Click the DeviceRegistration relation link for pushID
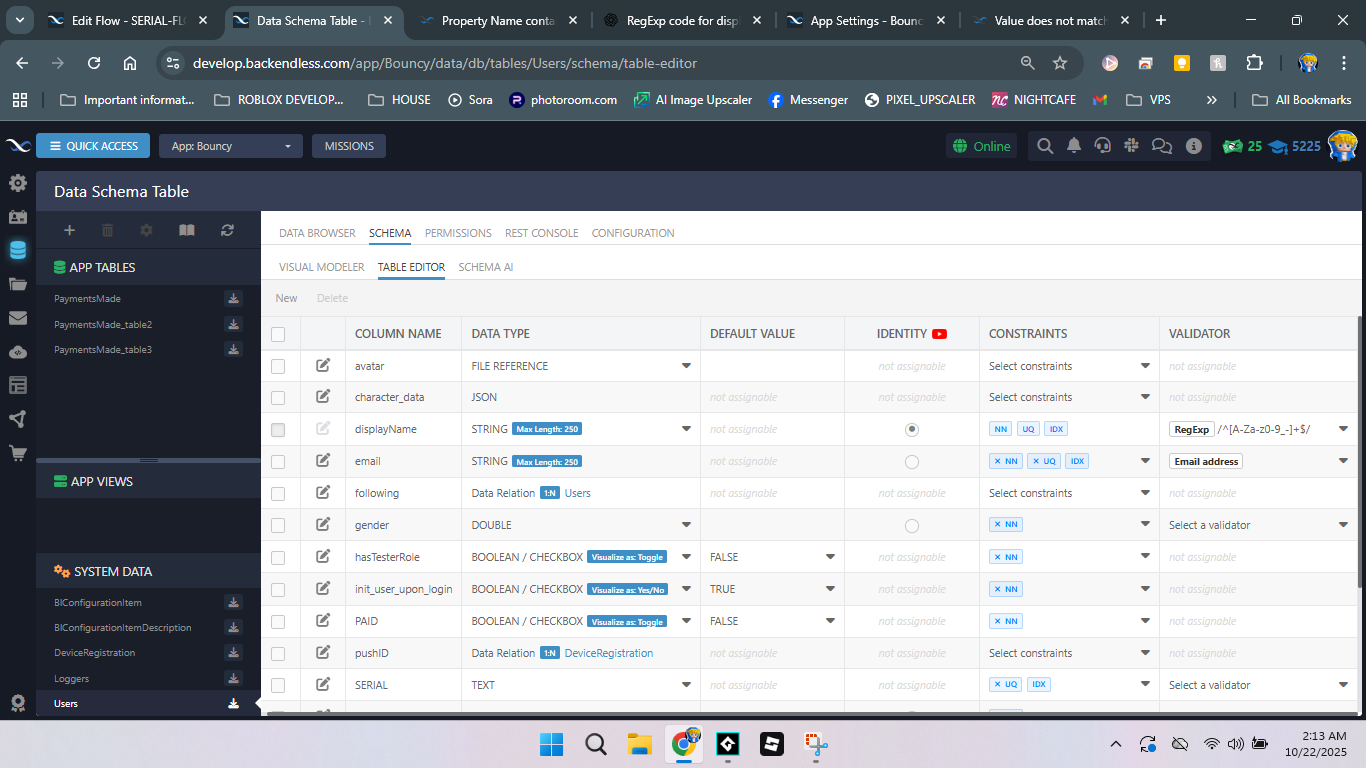Image resolution: width=1366 pixels, height=768 pixels. click(x=608, y=653)
